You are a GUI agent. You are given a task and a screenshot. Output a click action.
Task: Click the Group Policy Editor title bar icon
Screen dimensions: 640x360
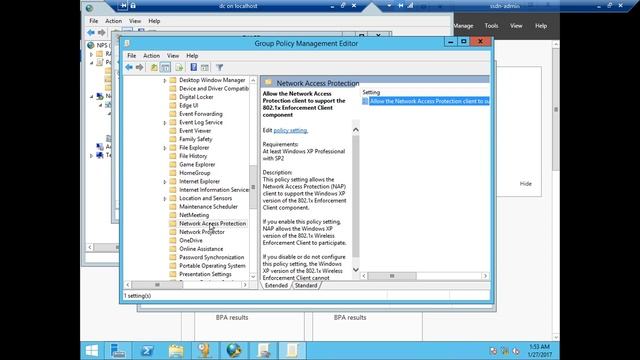pos(127,43)
